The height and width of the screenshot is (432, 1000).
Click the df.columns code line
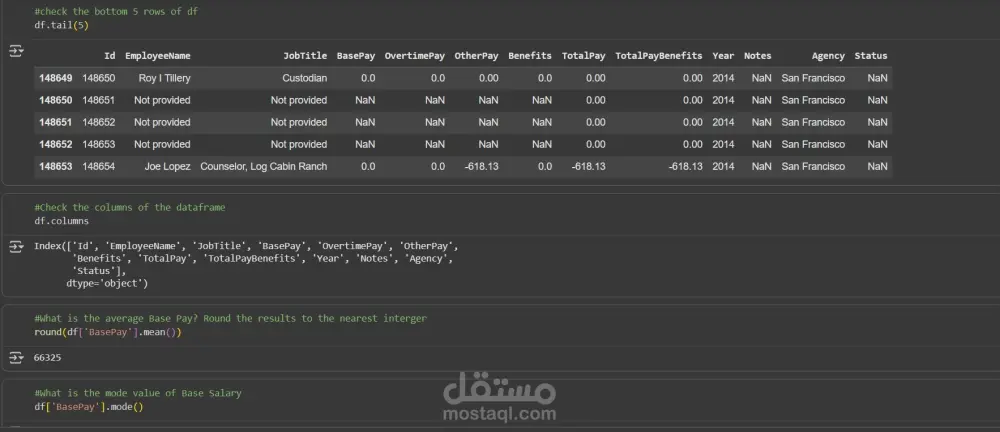point(61,221)
